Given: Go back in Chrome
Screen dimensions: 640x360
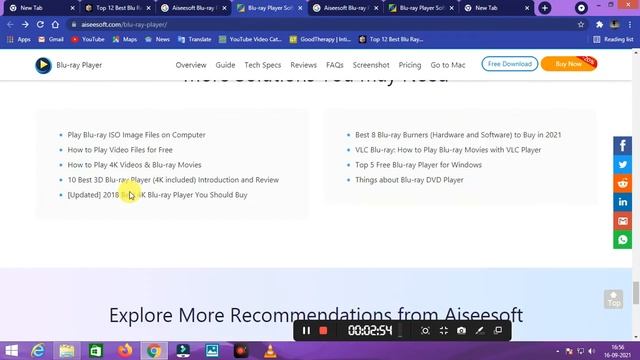Looking at the screenshot, I should (x=10, y=24).
